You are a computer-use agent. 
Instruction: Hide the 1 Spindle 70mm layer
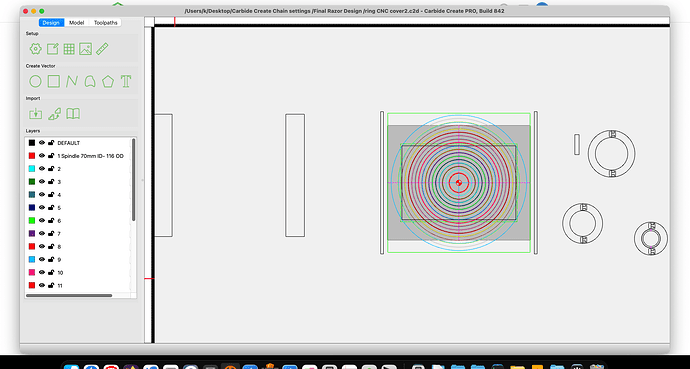(42, 156)
